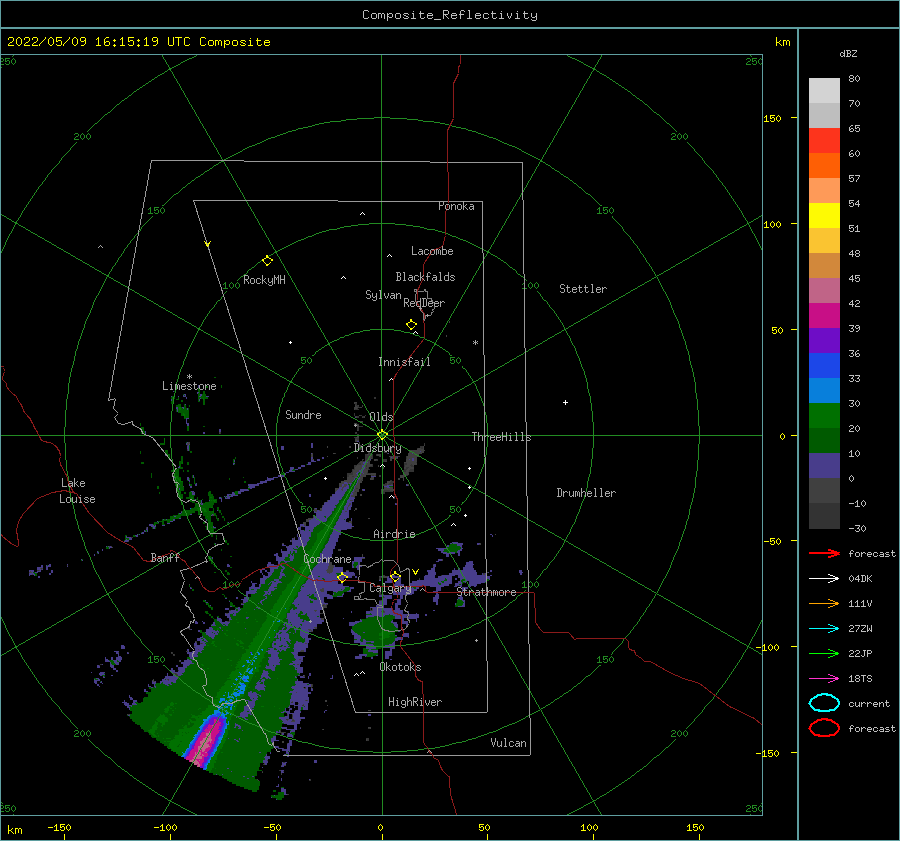Click the yellow diamond marker near RockyMH
This screenshot has width=900, height=841.
(267, 261)
